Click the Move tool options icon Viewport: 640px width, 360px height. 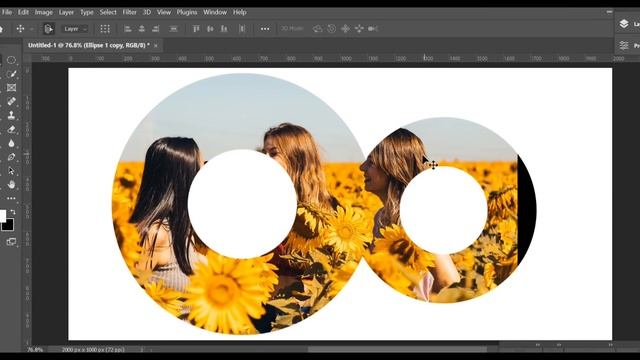(x=20, y=29)
